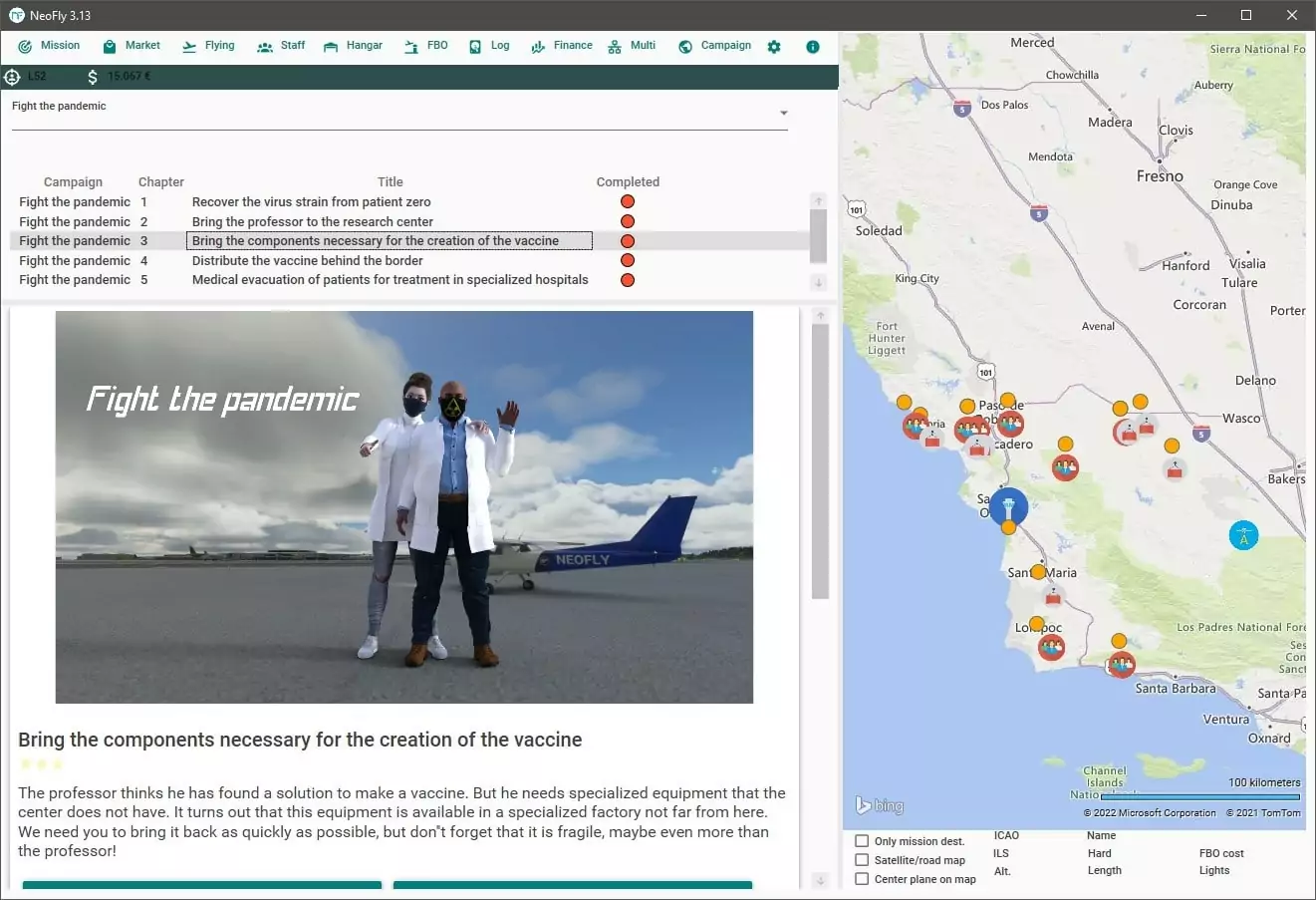Click the cyan airplane marker on map

tap(1243, 535)
